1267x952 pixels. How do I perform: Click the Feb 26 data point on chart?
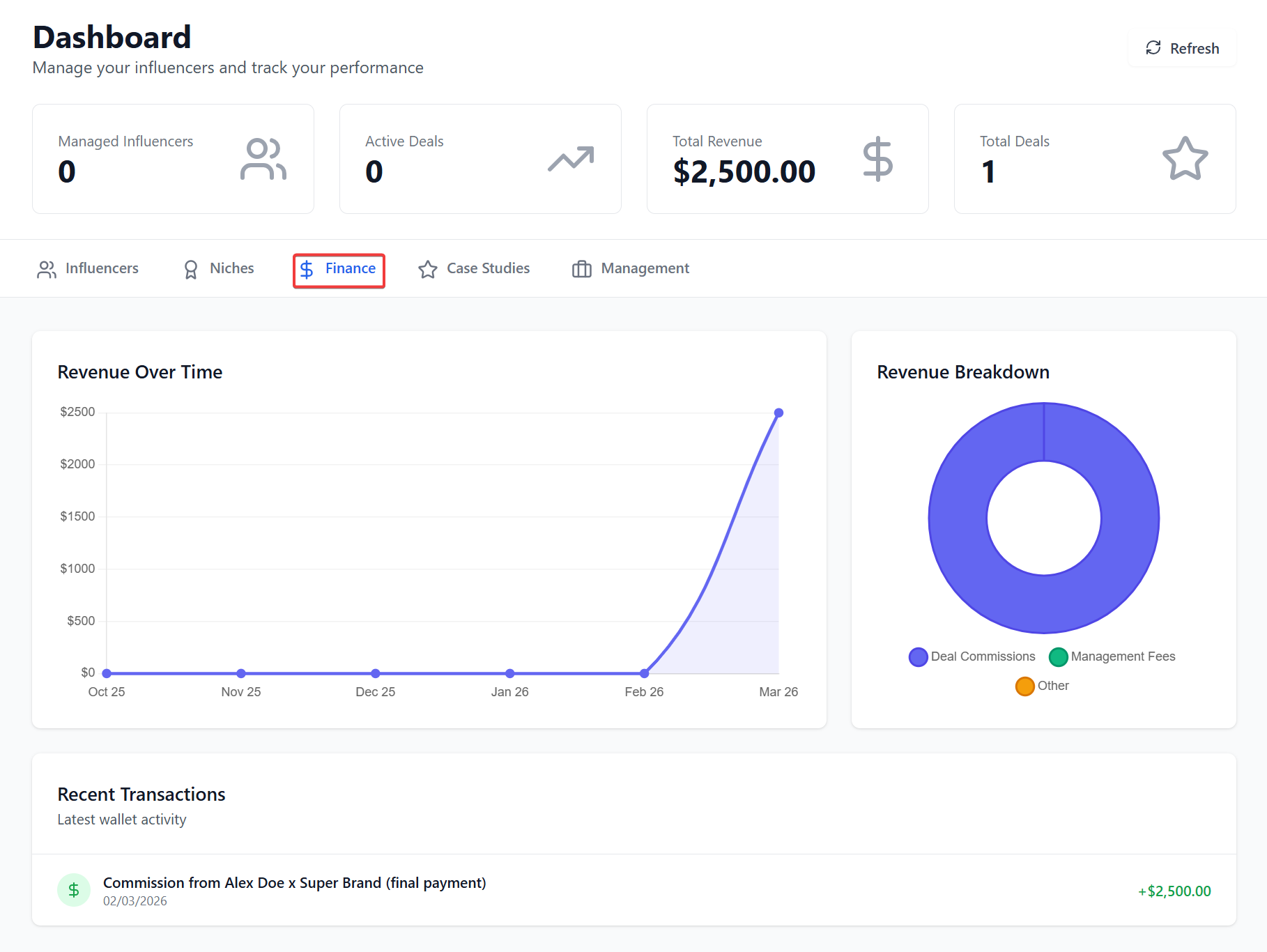click(x=645, y=673)
